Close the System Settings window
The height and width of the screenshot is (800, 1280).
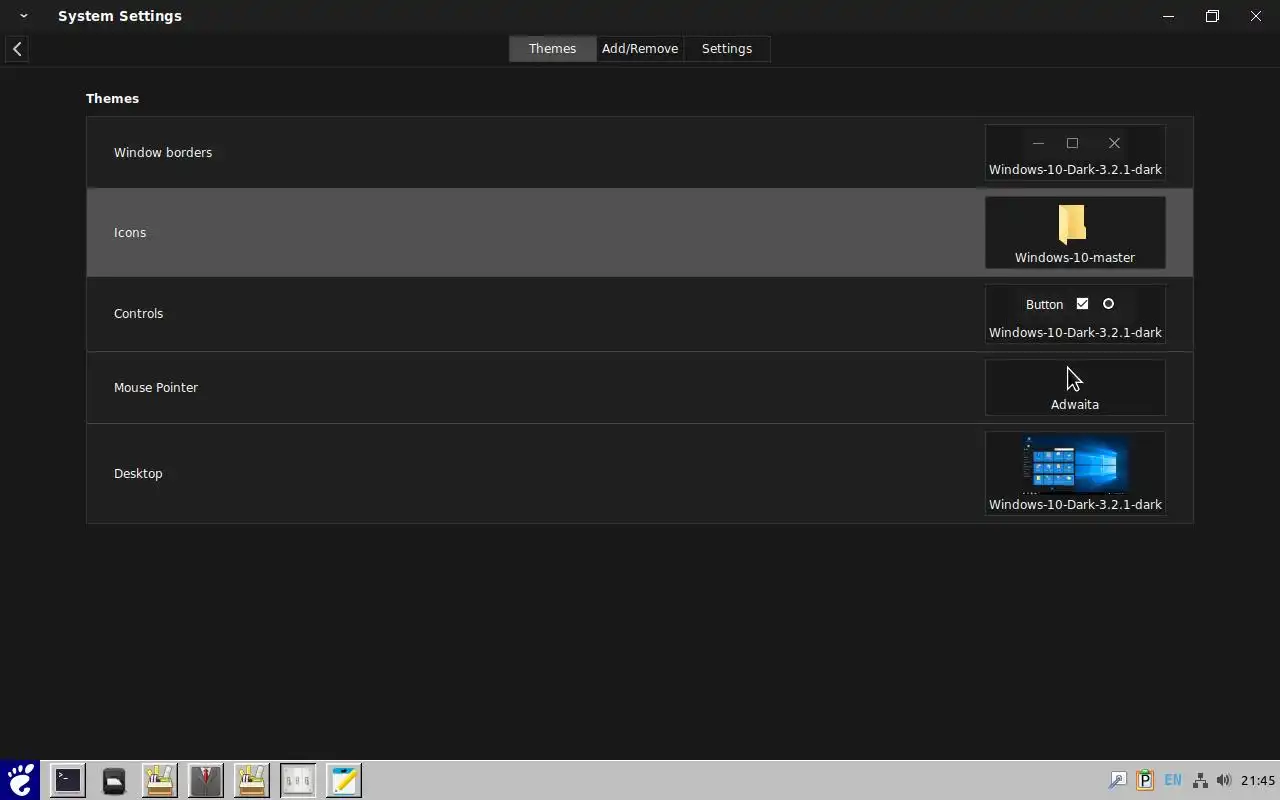[1256, 16]
